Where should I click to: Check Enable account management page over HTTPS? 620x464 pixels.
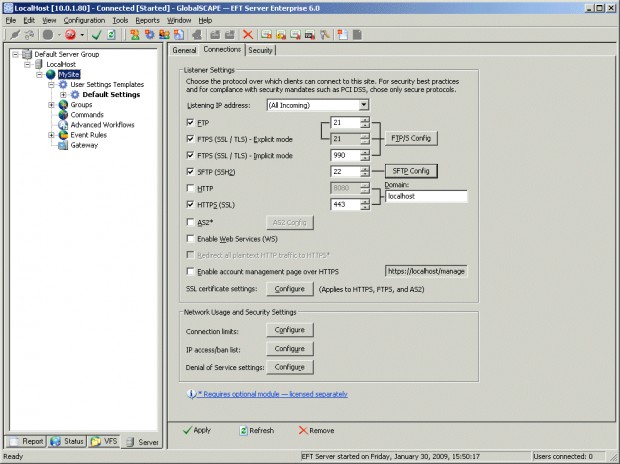click(x=190, y=271)
